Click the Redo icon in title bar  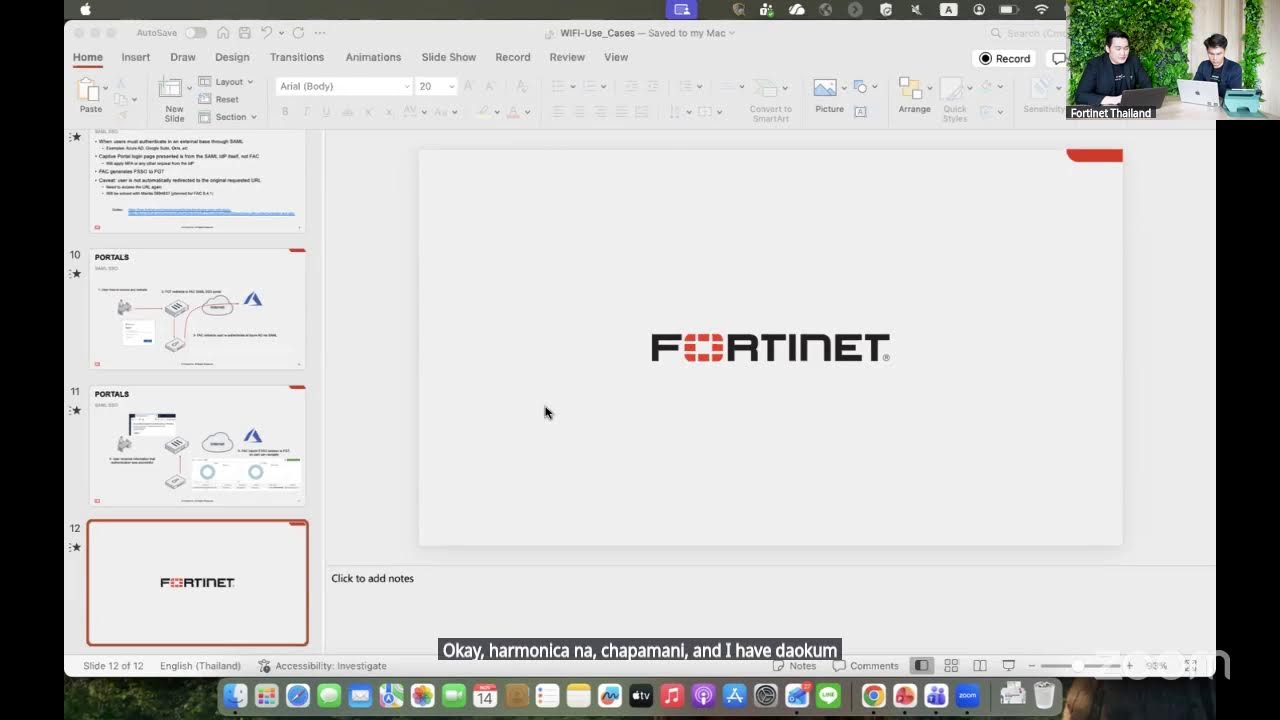point(298,33)
